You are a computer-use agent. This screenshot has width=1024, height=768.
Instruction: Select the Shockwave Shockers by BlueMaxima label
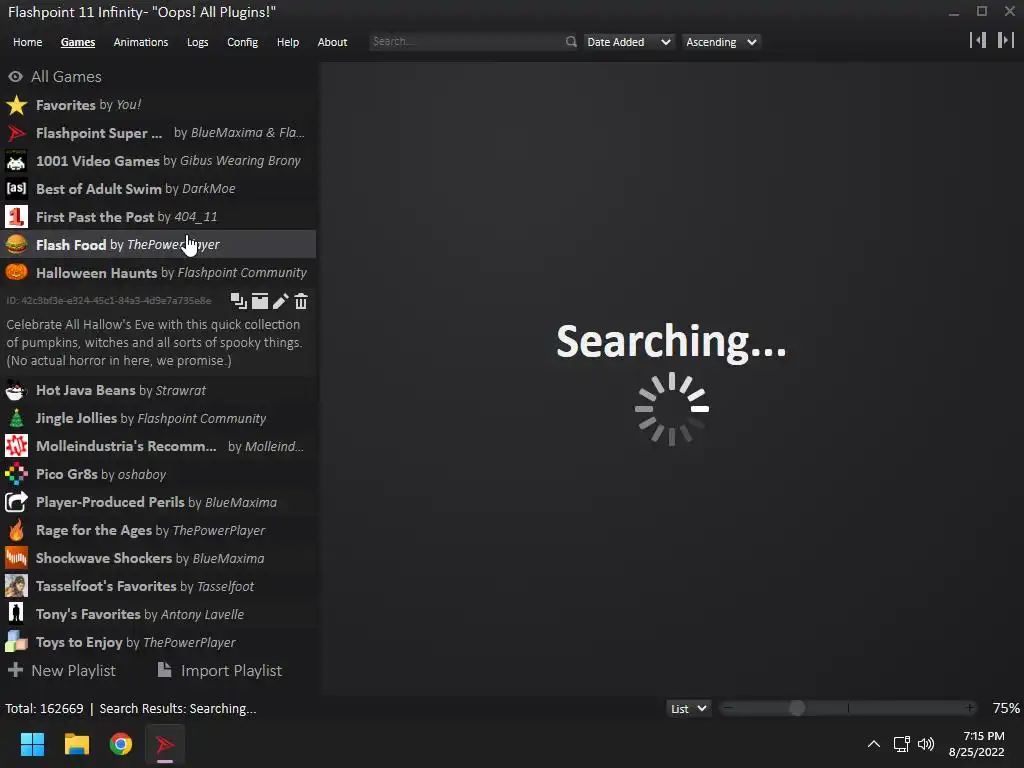150,558
